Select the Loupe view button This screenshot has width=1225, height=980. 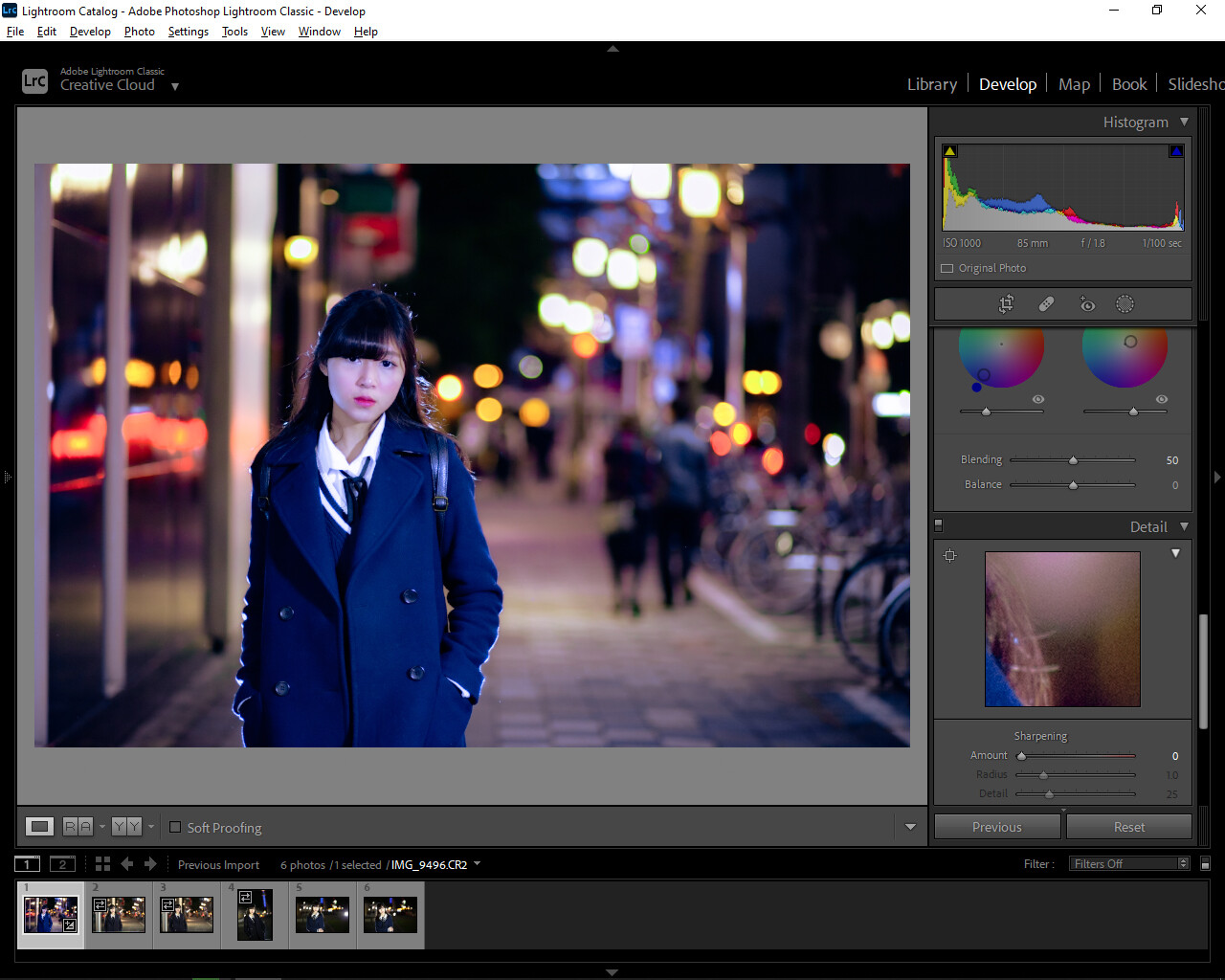(39, 826)
